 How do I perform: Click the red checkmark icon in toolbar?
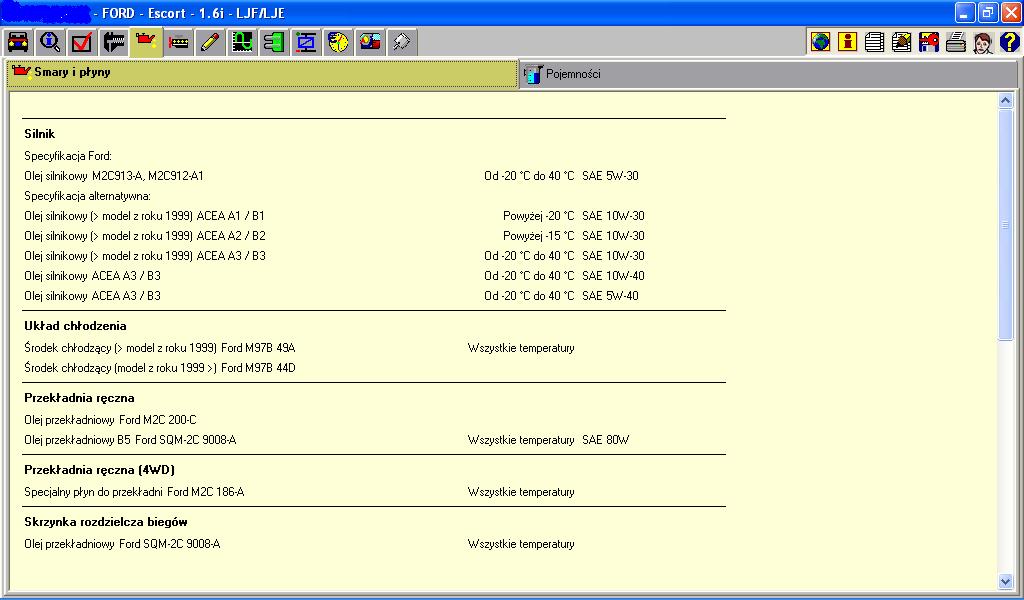(82, 42)
